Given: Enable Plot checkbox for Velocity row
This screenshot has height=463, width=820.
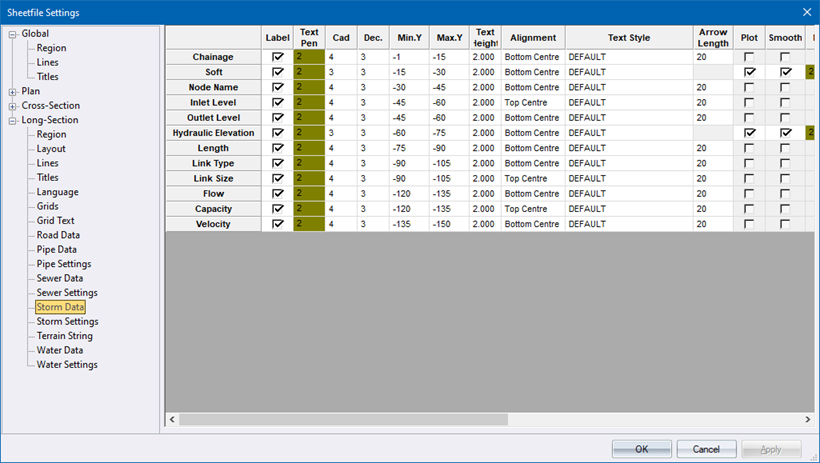Looking at the screenshot, I should 749,224.
